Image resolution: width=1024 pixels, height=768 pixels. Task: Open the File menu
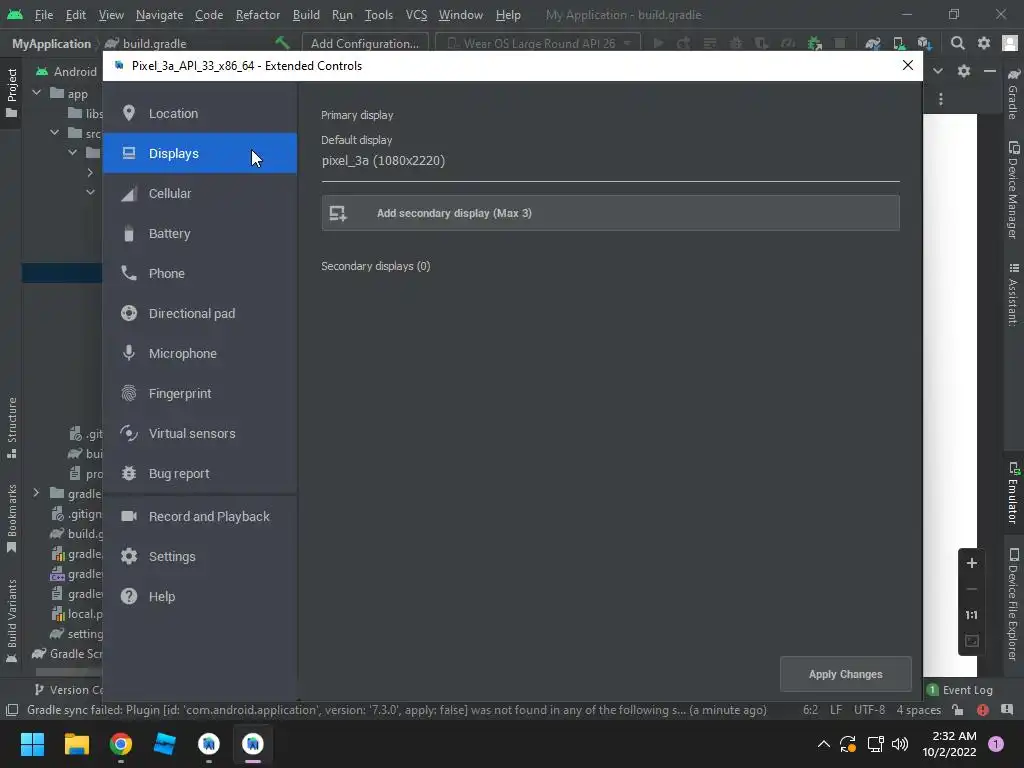pos(44,14)
